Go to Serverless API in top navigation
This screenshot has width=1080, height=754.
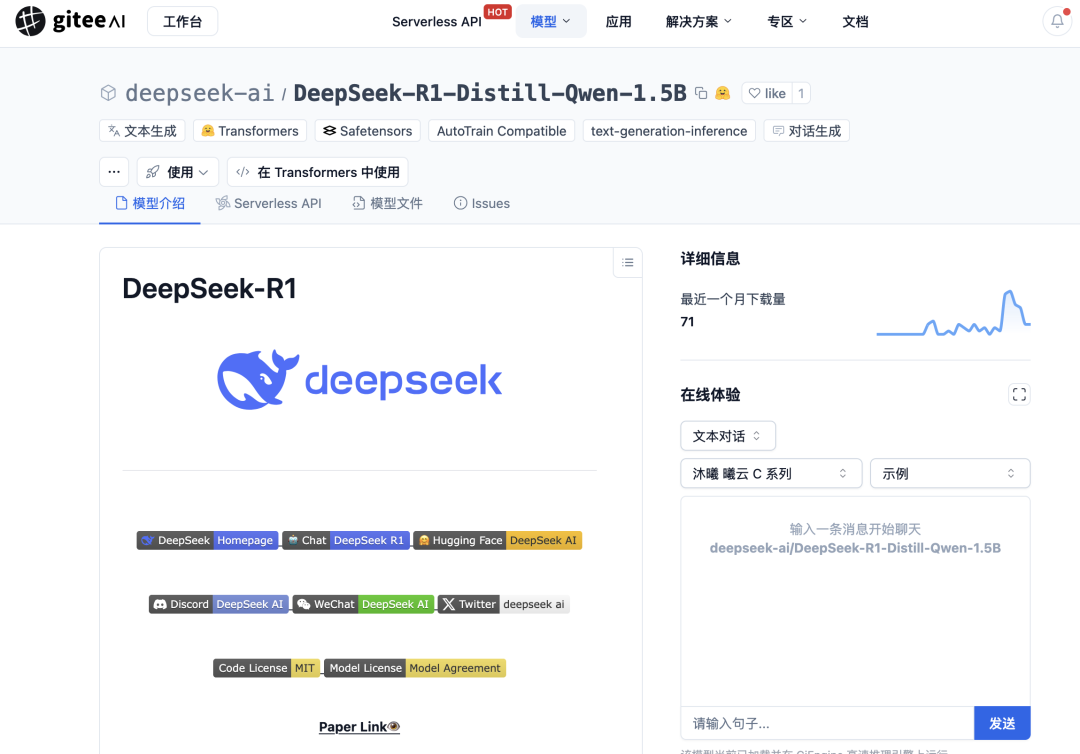point(437,21)
